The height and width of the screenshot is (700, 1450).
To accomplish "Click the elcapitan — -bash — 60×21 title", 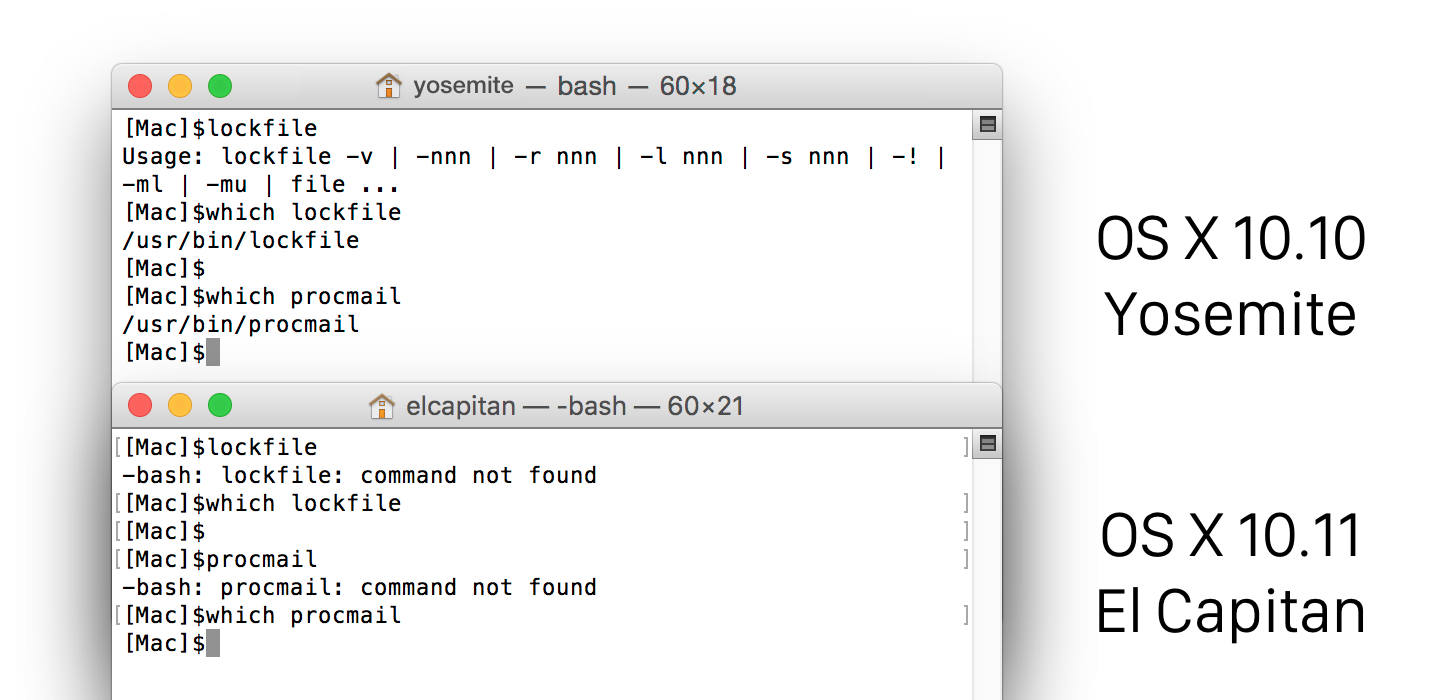I will click(x=574, y=406).
